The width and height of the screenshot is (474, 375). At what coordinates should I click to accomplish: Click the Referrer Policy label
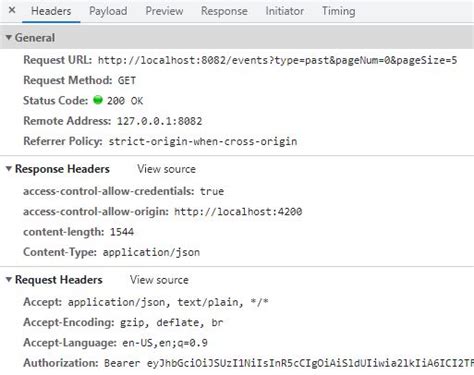(63, 141)
